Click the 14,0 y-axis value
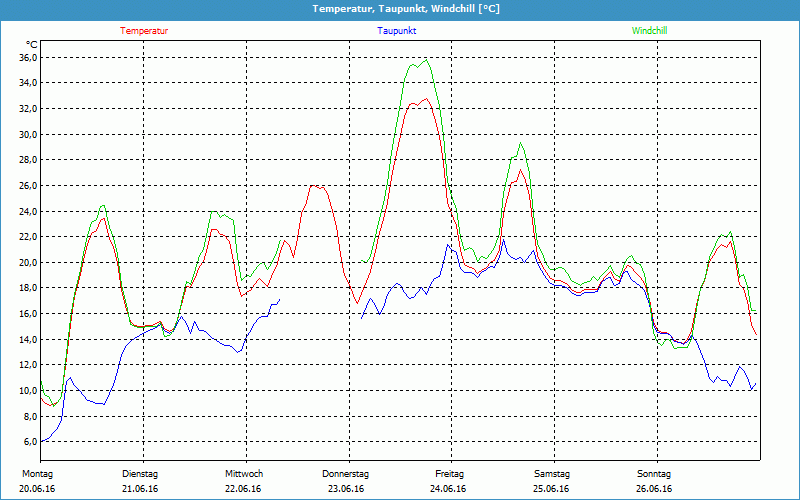Image resolution: width=800 pixels, height=500 pixels. pyautogui.click(x=29, y=339)
